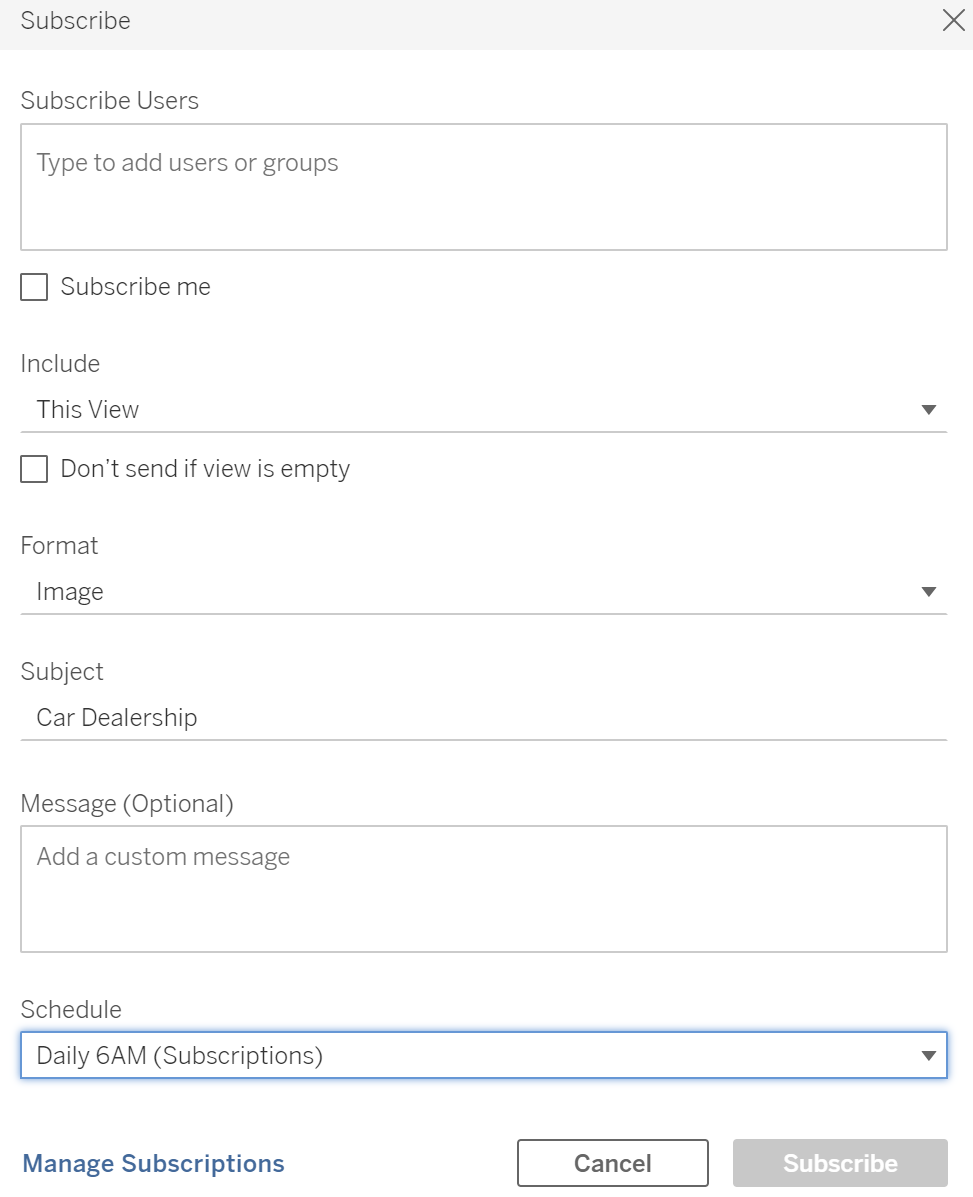This screenshot has width=973, height=1197.
Task: Click the Include dropdown arrow icon
Action: 928,410
